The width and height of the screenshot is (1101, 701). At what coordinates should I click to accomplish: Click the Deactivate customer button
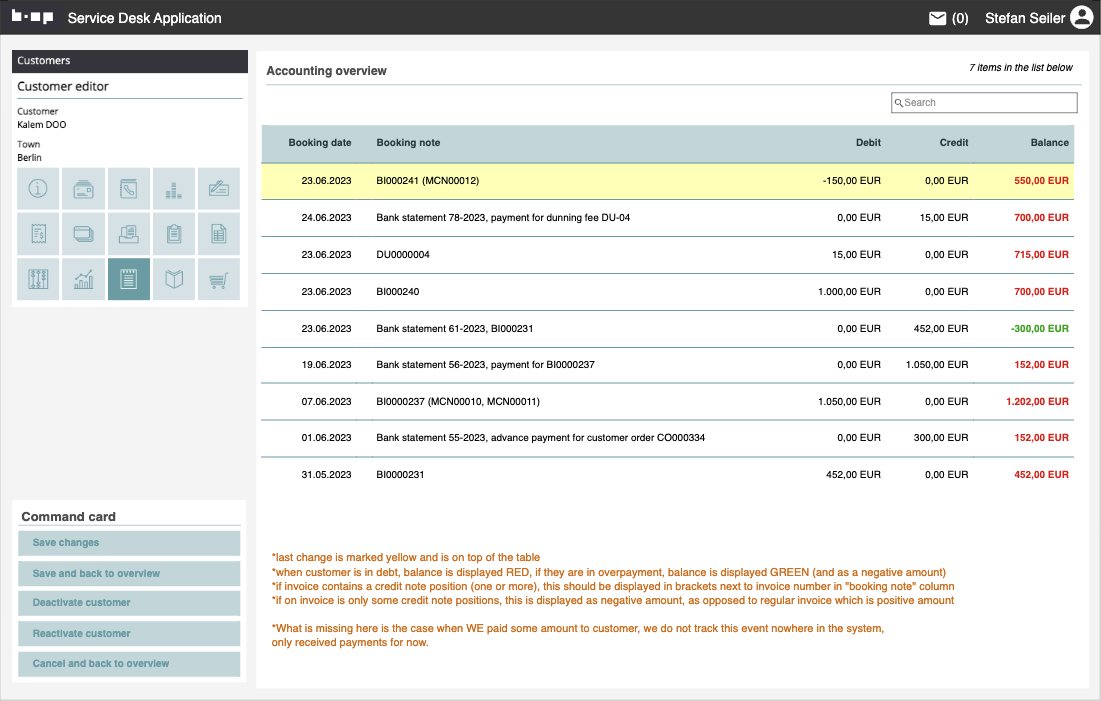[x=129, y=603]
